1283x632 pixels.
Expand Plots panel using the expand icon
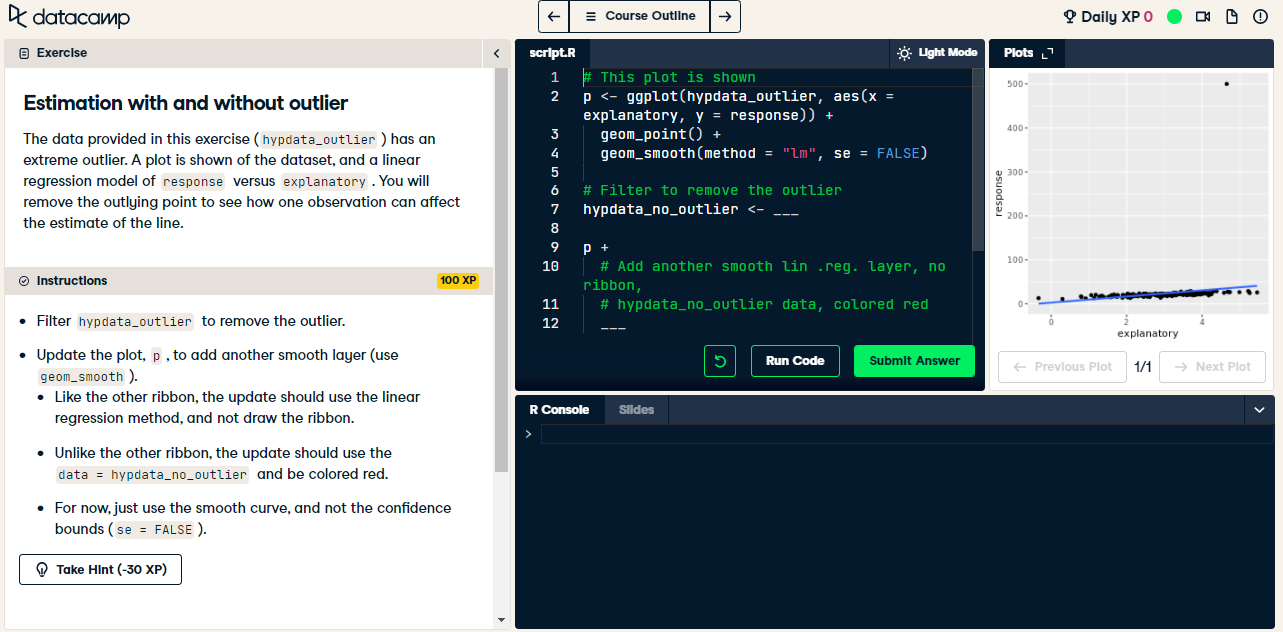[1049, 53]
